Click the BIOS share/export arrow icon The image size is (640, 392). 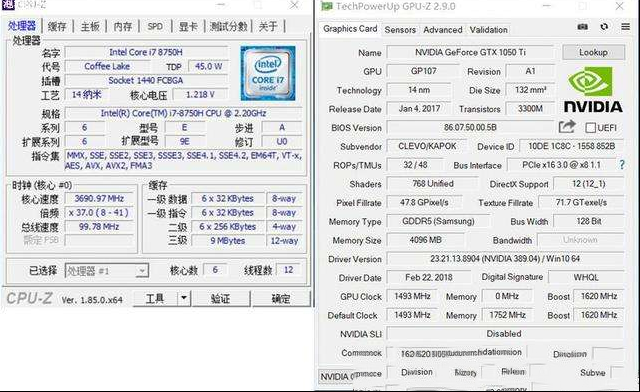click(x=567, y=127)
